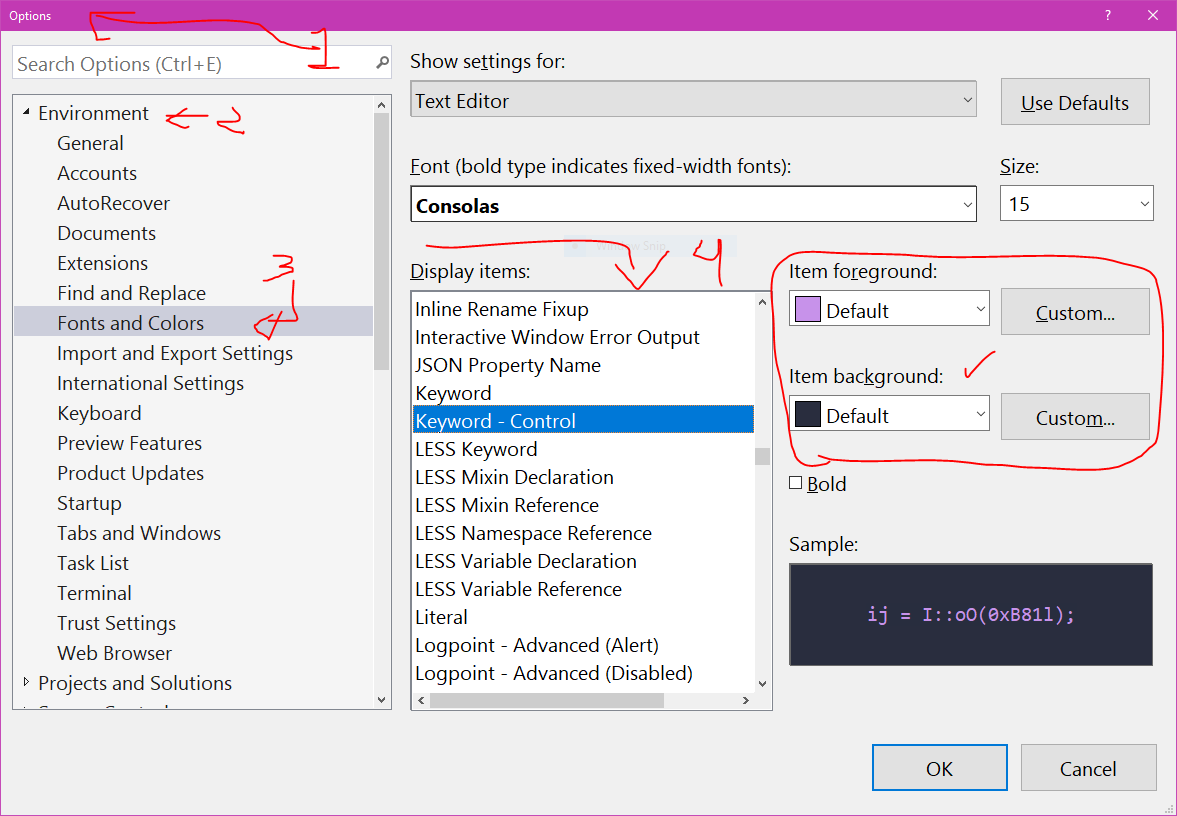Open the Size dropdown
Image resolution: width=1177 pixels, height=816 pixels.
point(1148,203)
